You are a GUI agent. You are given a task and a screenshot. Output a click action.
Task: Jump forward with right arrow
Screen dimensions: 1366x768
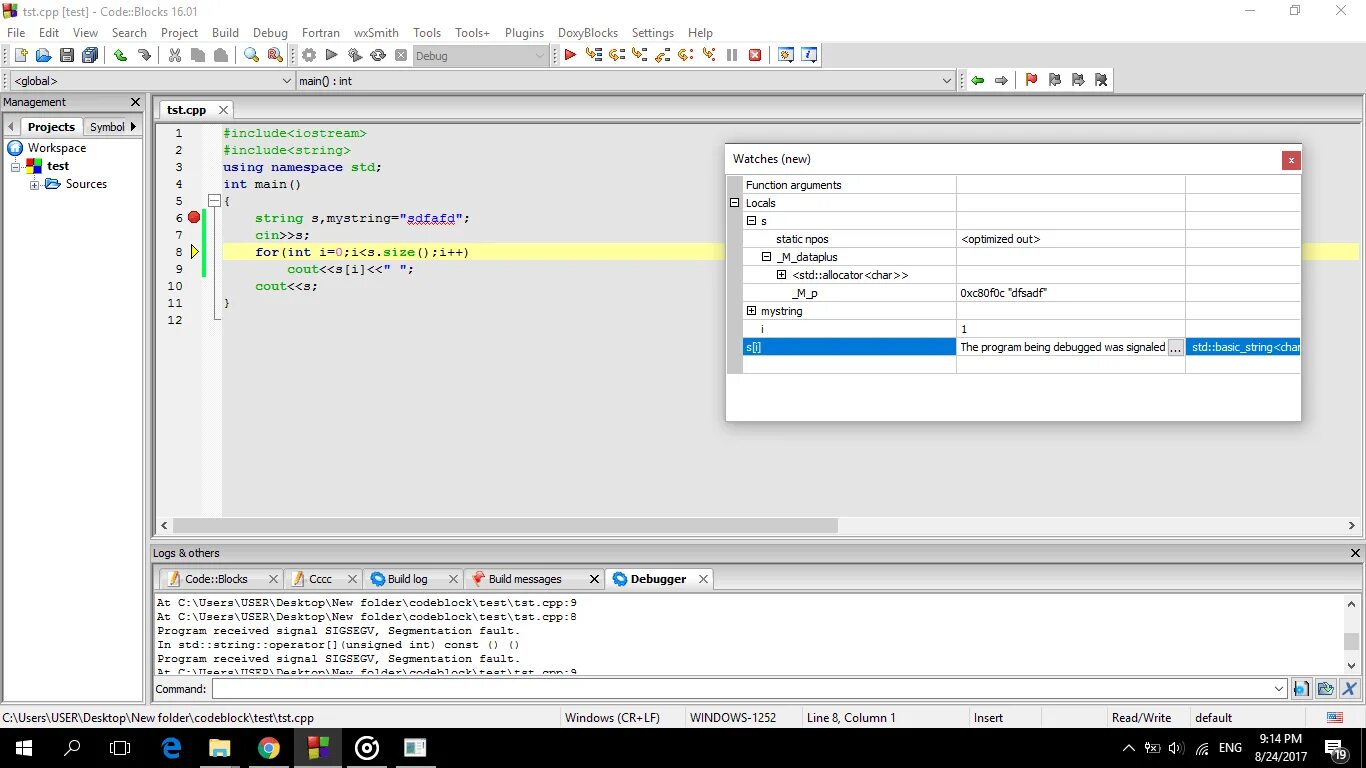[1001, 80]
